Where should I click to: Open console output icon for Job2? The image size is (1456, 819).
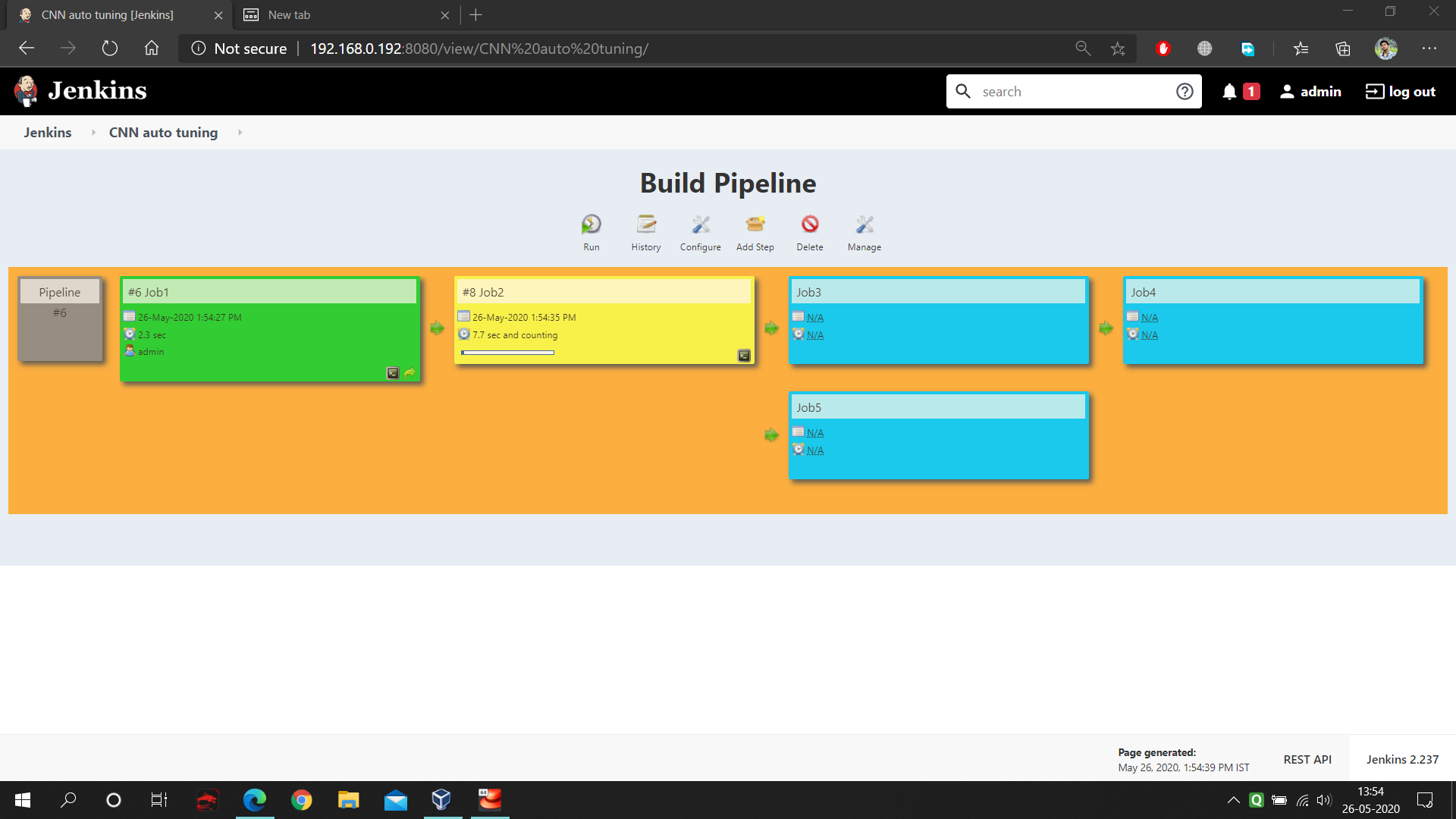744,356
